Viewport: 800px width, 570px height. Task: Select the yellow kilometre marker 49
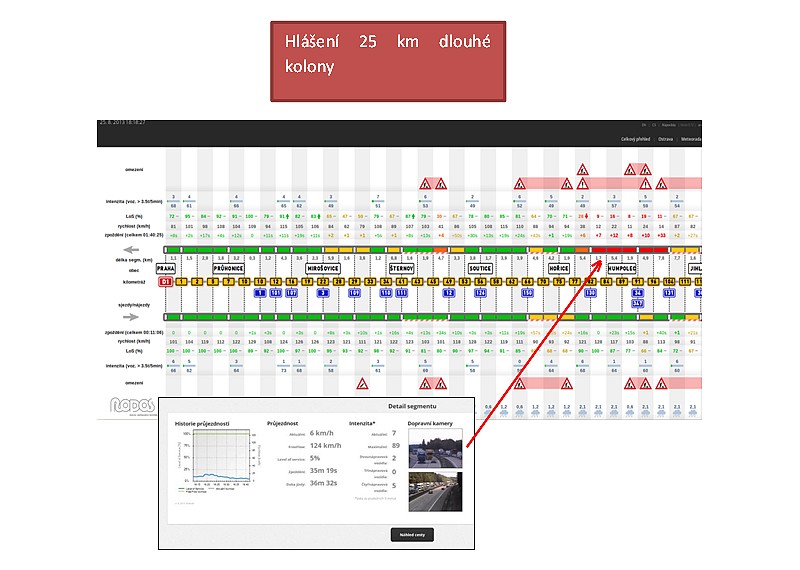point(449,282)
